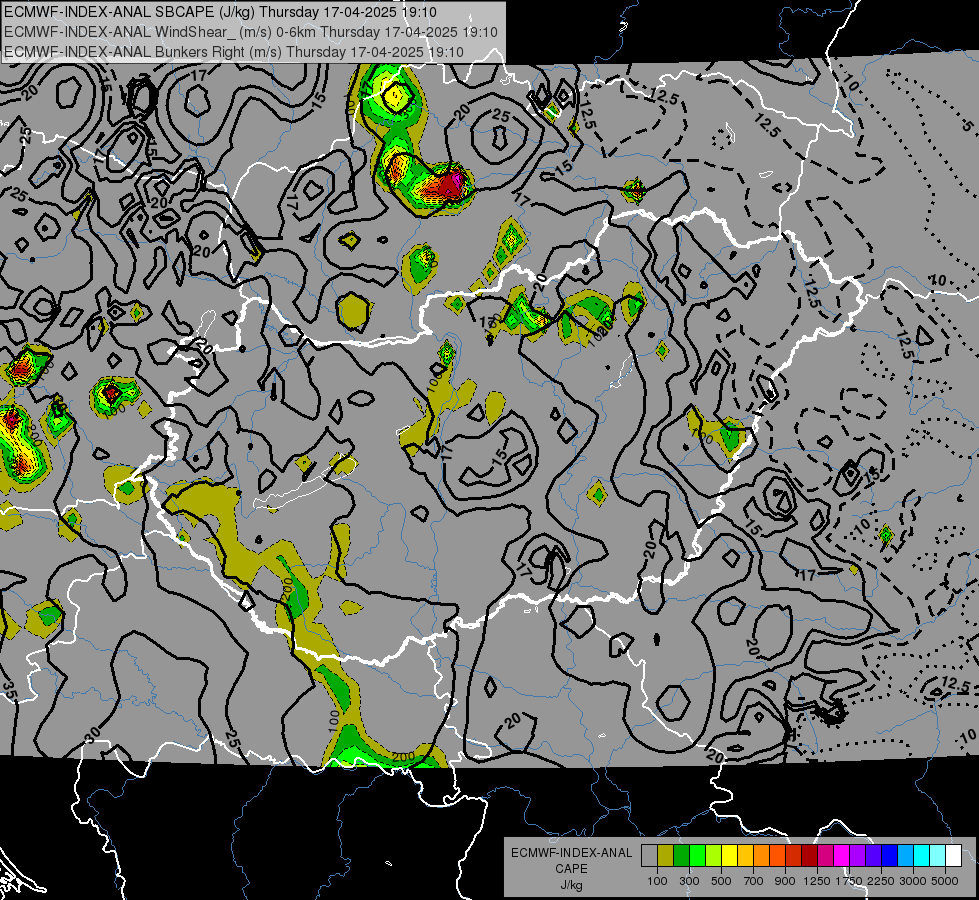Select the bright green legend swatch
This screenshot has width=979, height=900.
697,855
